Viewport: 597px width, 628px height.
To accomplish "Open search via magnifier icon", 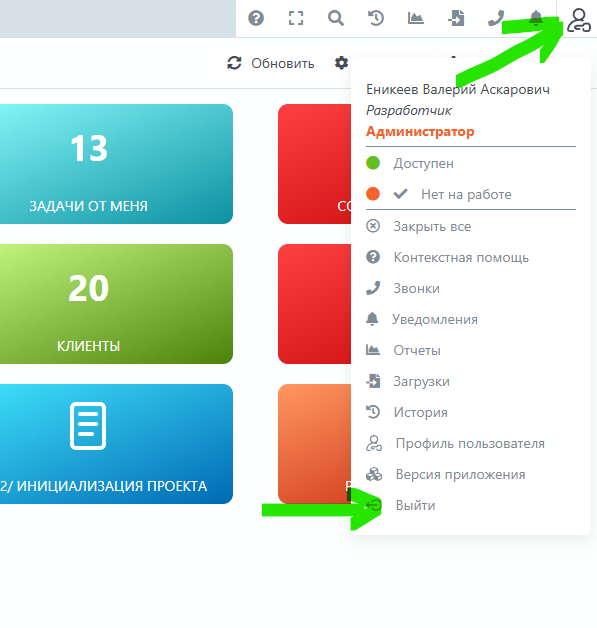I will [336, 18].
